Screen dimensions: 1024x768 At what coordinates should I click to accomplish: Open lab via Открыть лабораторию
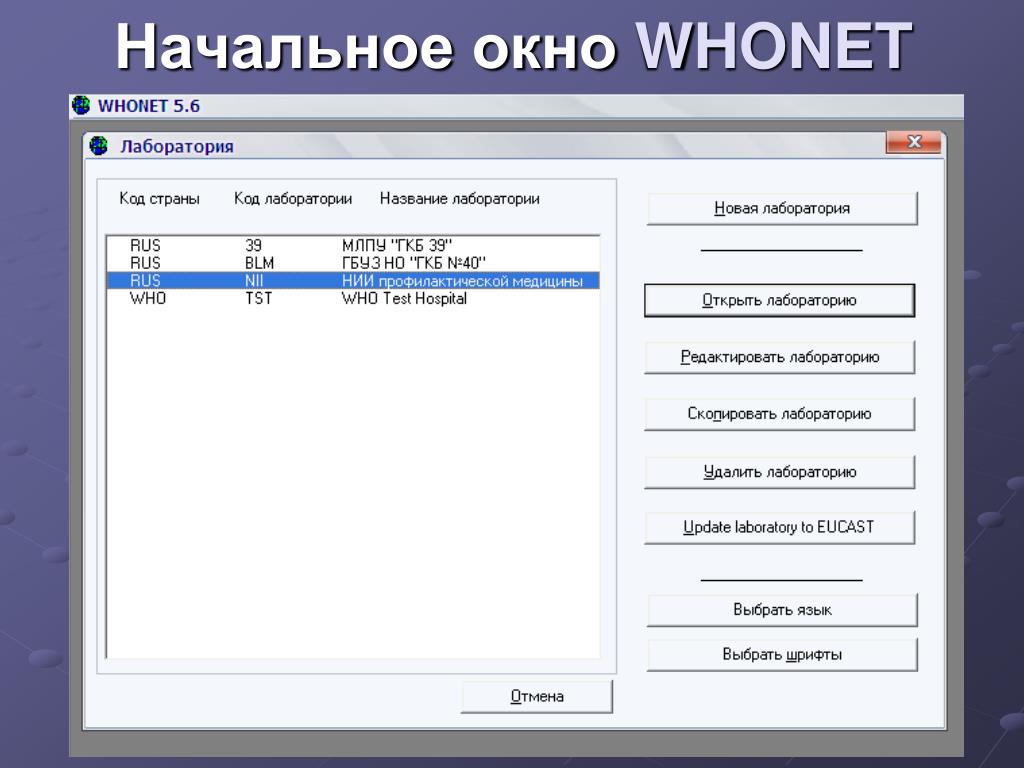tap(779, 300)
